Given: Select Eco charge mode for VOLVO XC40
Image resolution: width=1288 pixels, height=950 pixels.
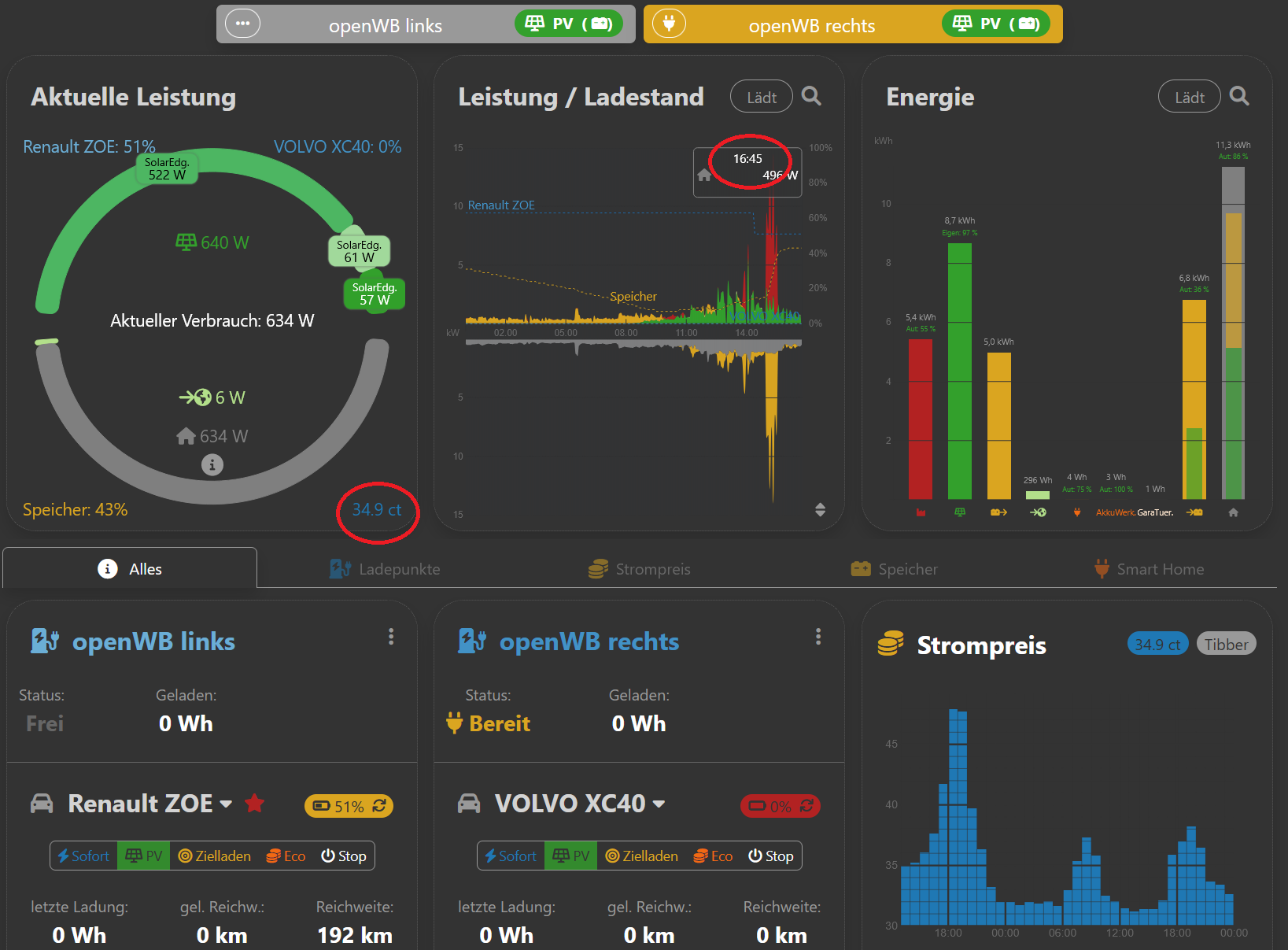Looking at the screenshot, I should tap(713, 856).
